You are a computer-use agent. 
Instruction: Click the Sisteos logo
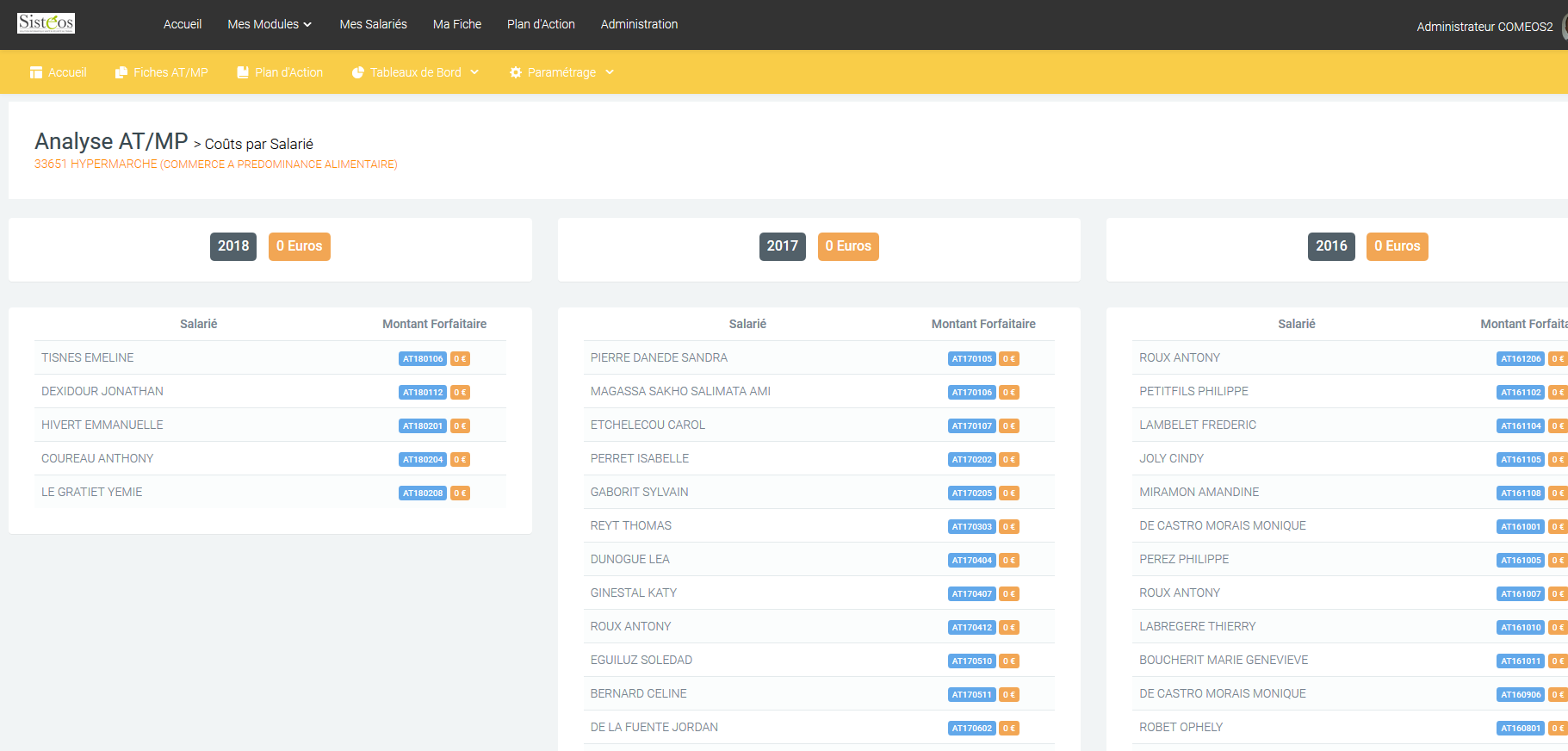[x=46, y=23]
